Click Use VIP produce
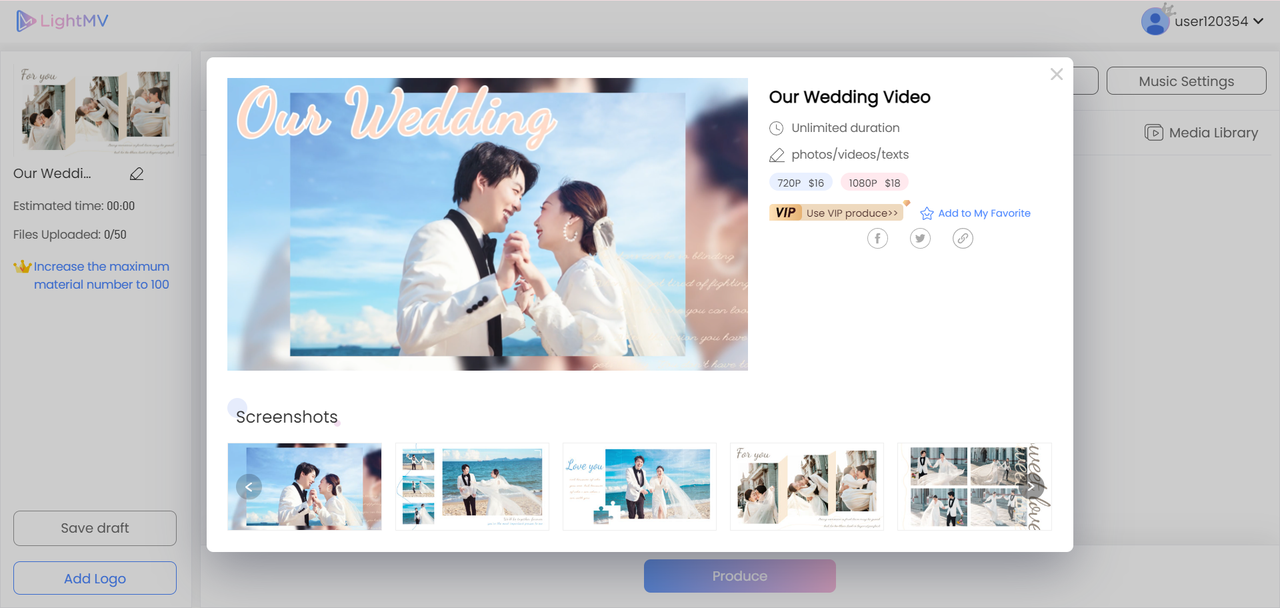 (x=852, y=213)
